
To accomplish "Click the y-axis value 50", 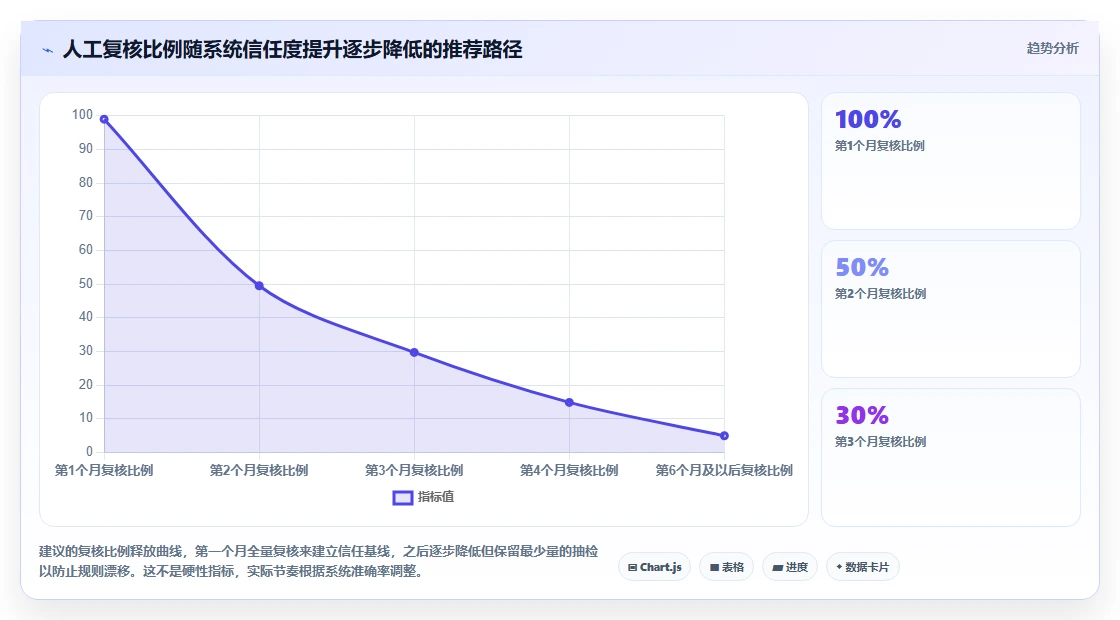I will [x=86, y=284].
